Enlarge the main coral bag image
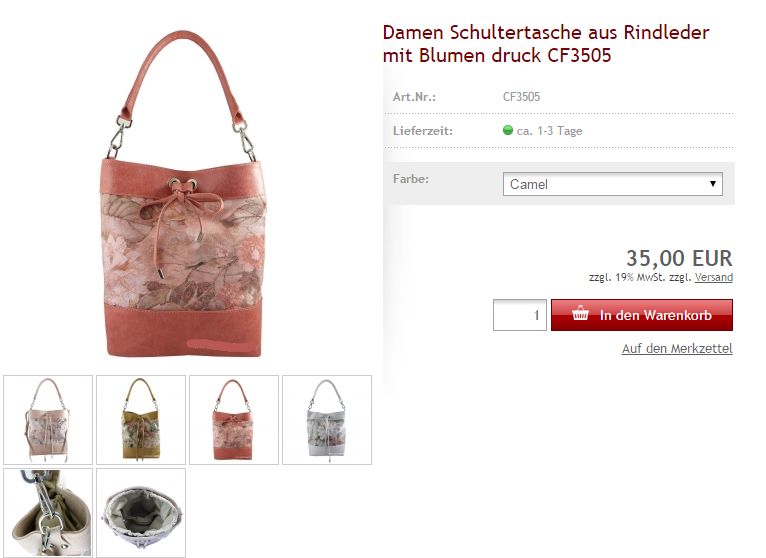Image resolution: width=766 pixels, height=558 pixels. [184, 193]
